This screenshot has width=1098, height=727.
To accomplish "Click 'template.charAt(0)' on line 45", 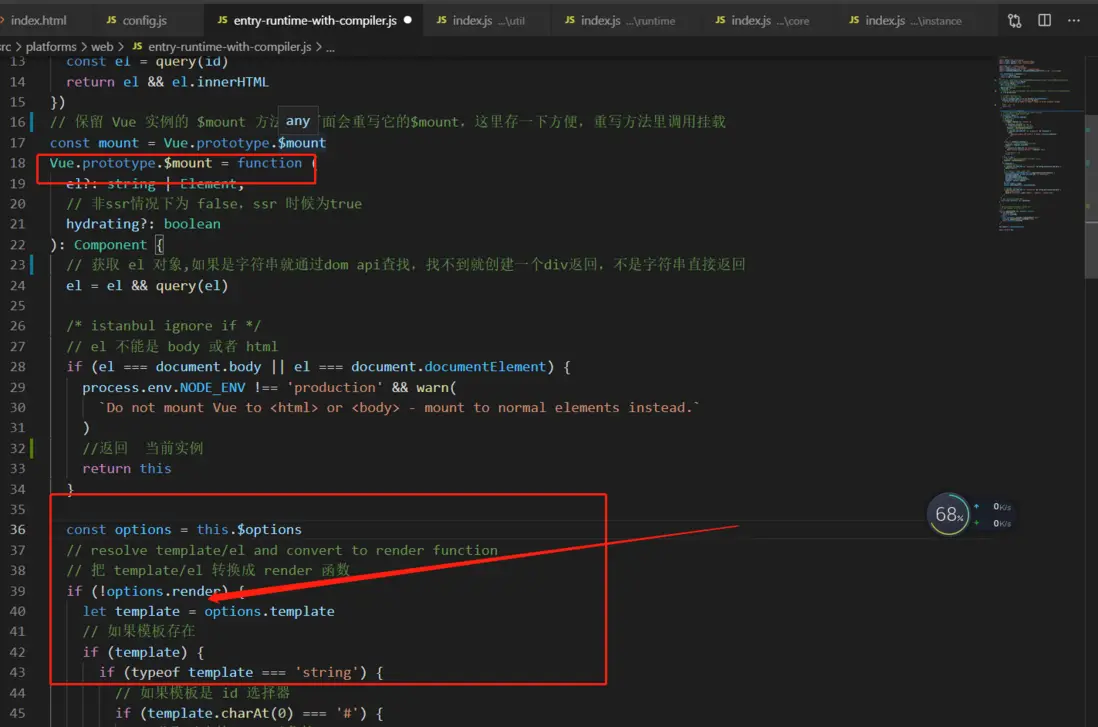I will pyautogui.click(x=220, y=713).
